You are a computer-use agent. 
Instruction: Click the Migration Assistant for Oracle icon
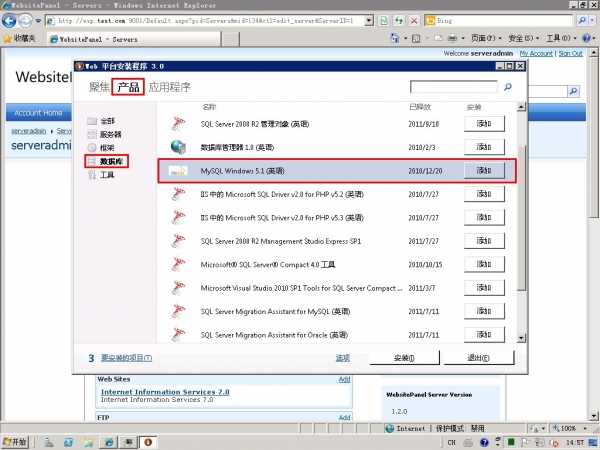(x=178, y=334)
